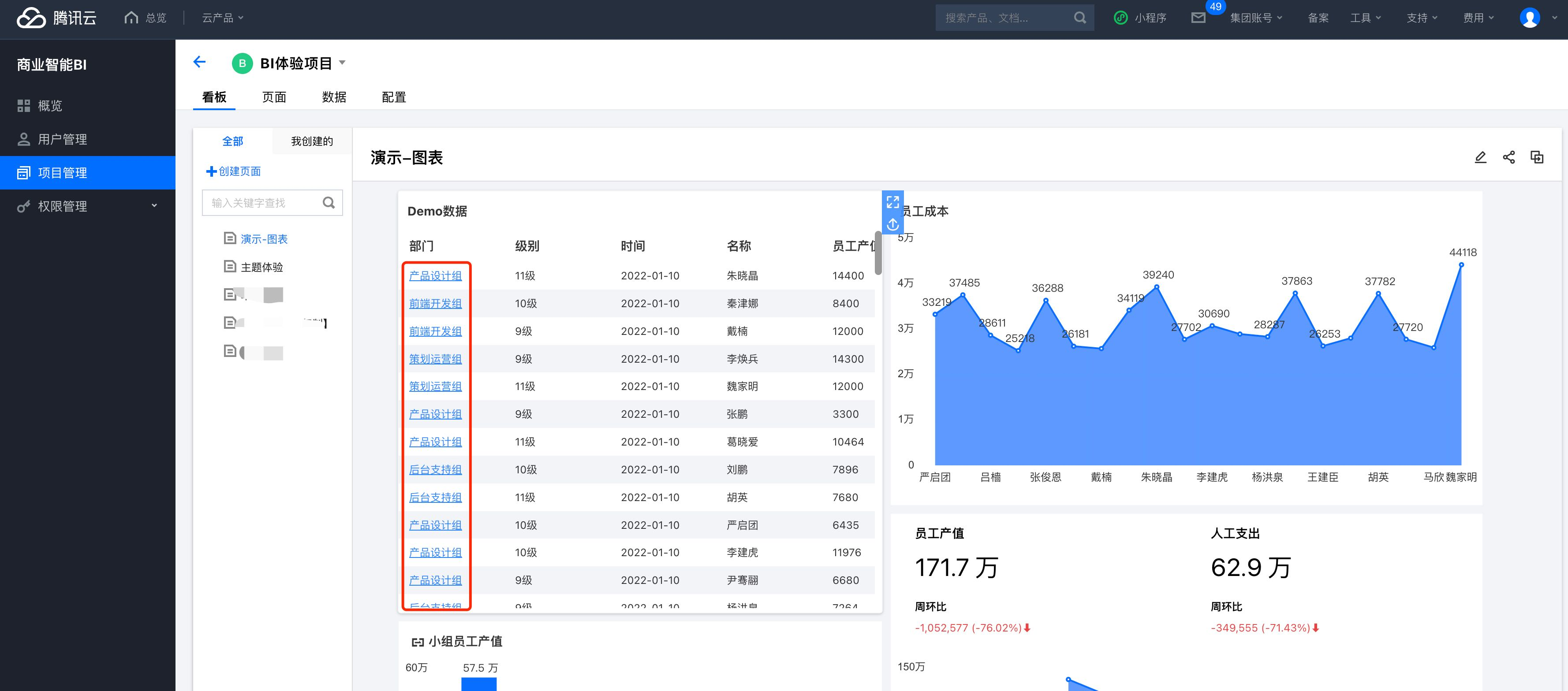This screenshot has height=691, width=1568.
Task: Switch to 我创建的 tab
Action: (312, 141)
